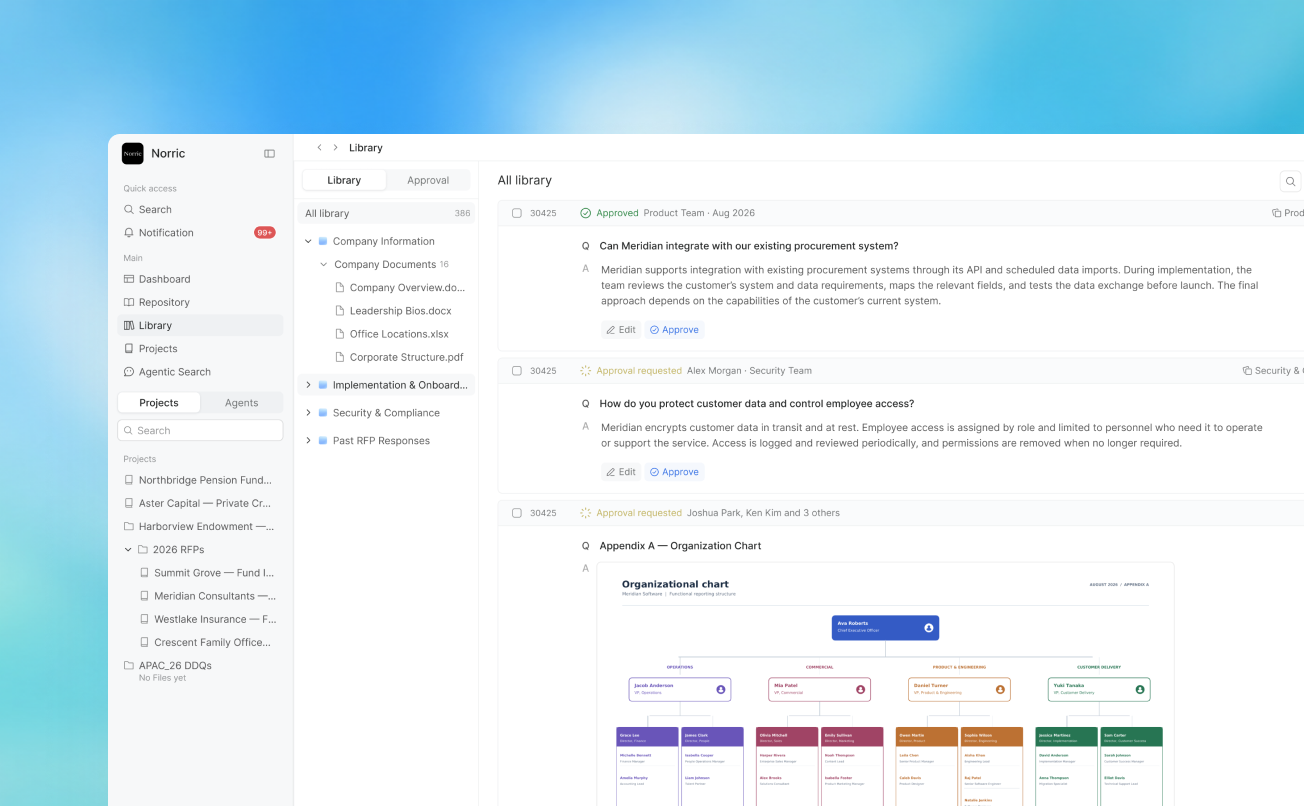Viewport: 1304px width, 806px height.
Task: Expand the Implementation & Onboarding folder
Action: pos(308,385)
